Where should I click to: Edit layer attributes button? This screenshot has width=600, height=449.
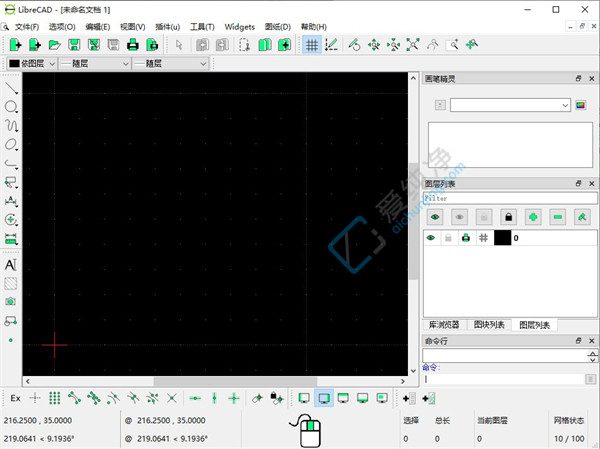pos(582,217)
